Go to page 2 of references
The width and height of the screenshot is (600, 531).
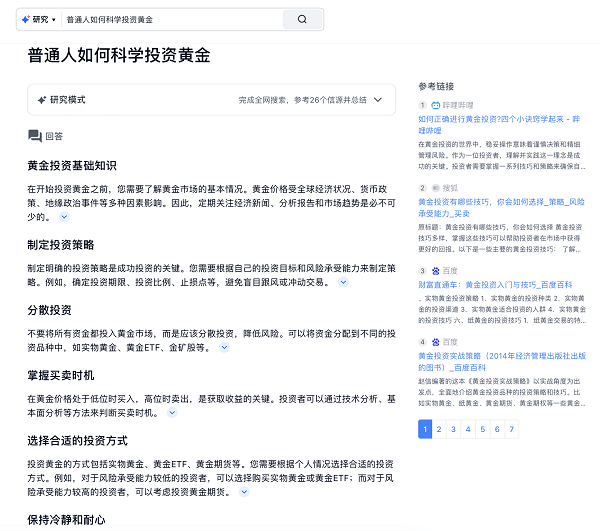440,429
